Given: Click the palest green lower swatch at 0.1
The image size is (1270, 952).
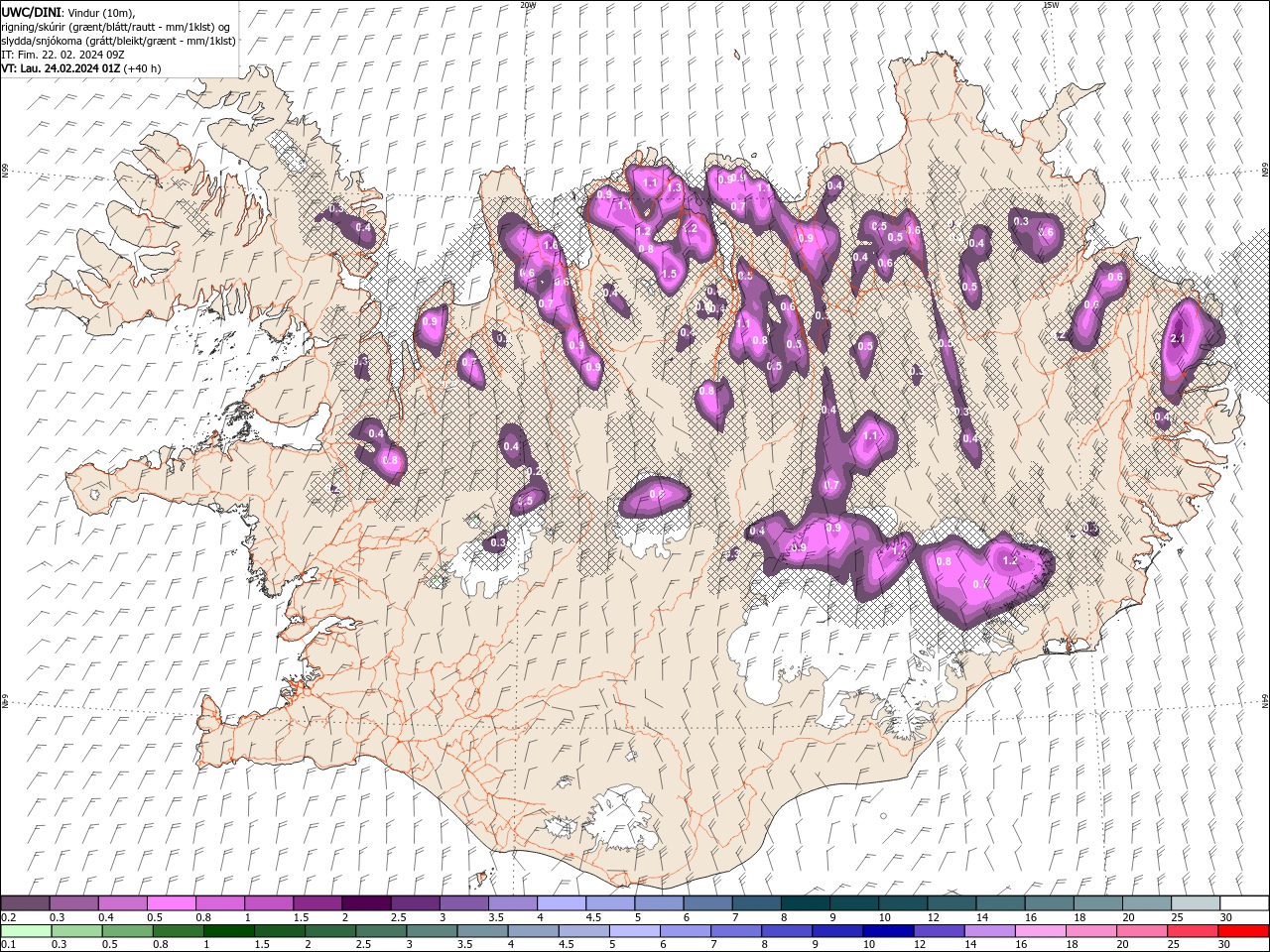Looking at the screenshot, I should tap(26, 931).
